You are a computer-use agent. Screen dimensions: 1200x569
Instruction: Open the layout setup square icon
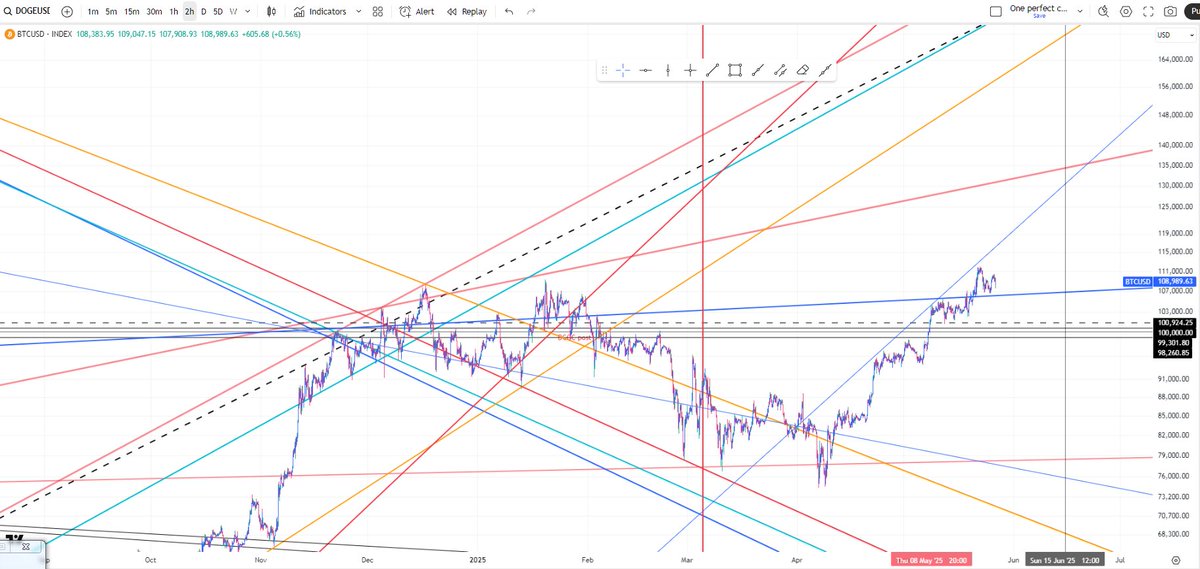(994, 11)
